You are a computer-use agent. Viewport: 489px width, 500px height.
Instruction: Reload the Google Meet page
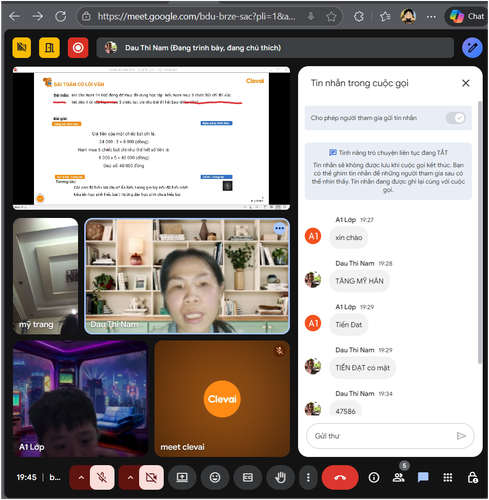coord(60,16)
